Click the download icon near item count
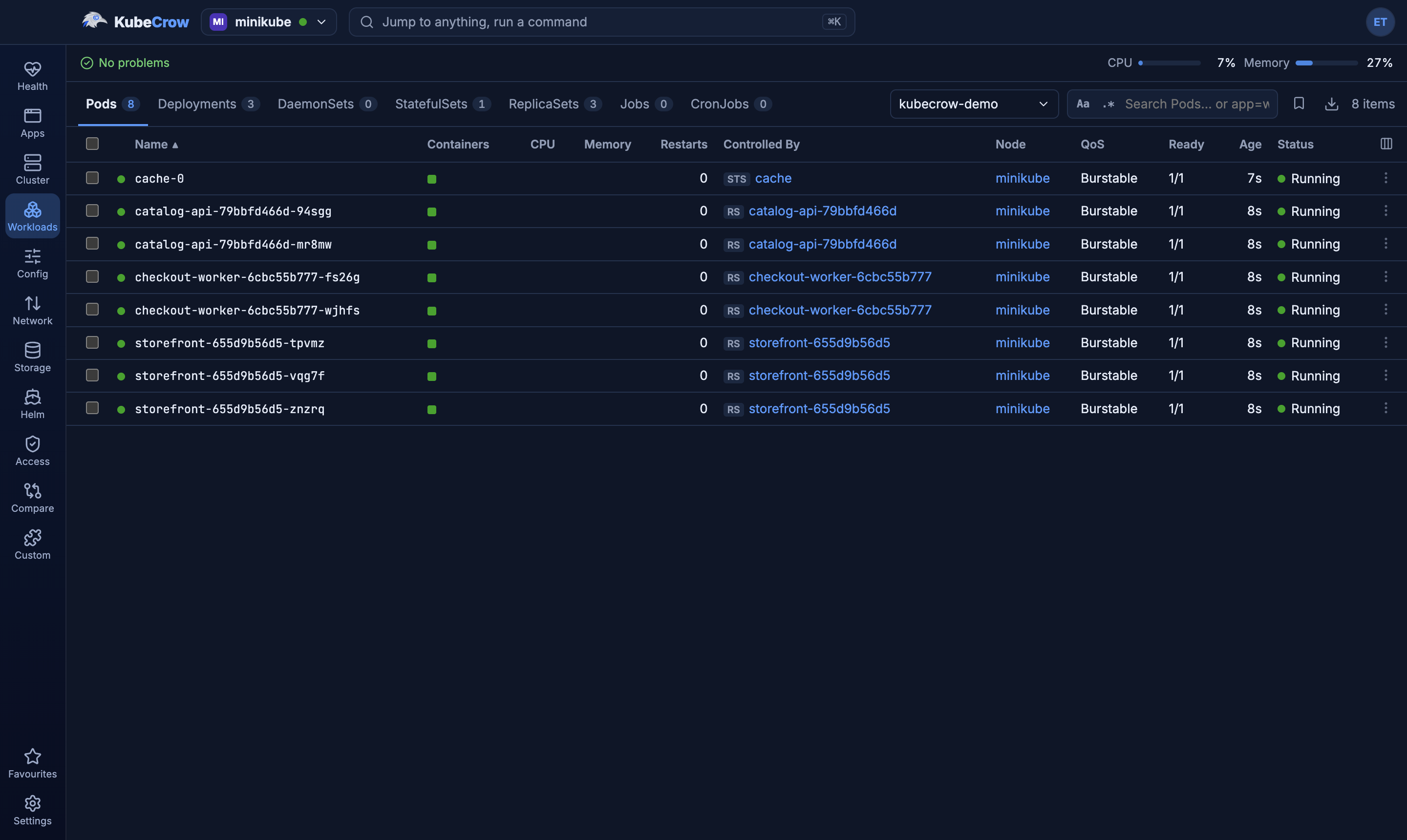Image resolution: width=1407 pixels, height=840 pixels. (x=1332, y=104)
